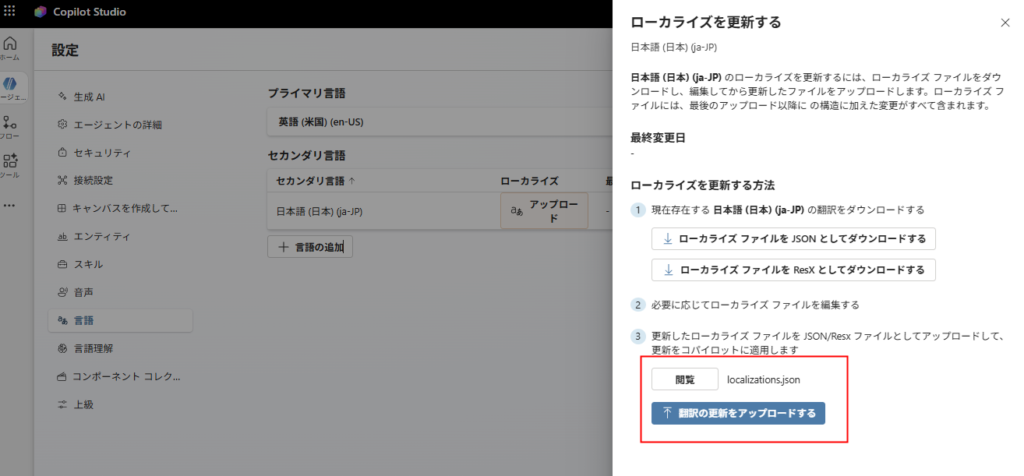Click the 言語の追加 button
Screen dimensions: 1024x476
coord(310,246)
